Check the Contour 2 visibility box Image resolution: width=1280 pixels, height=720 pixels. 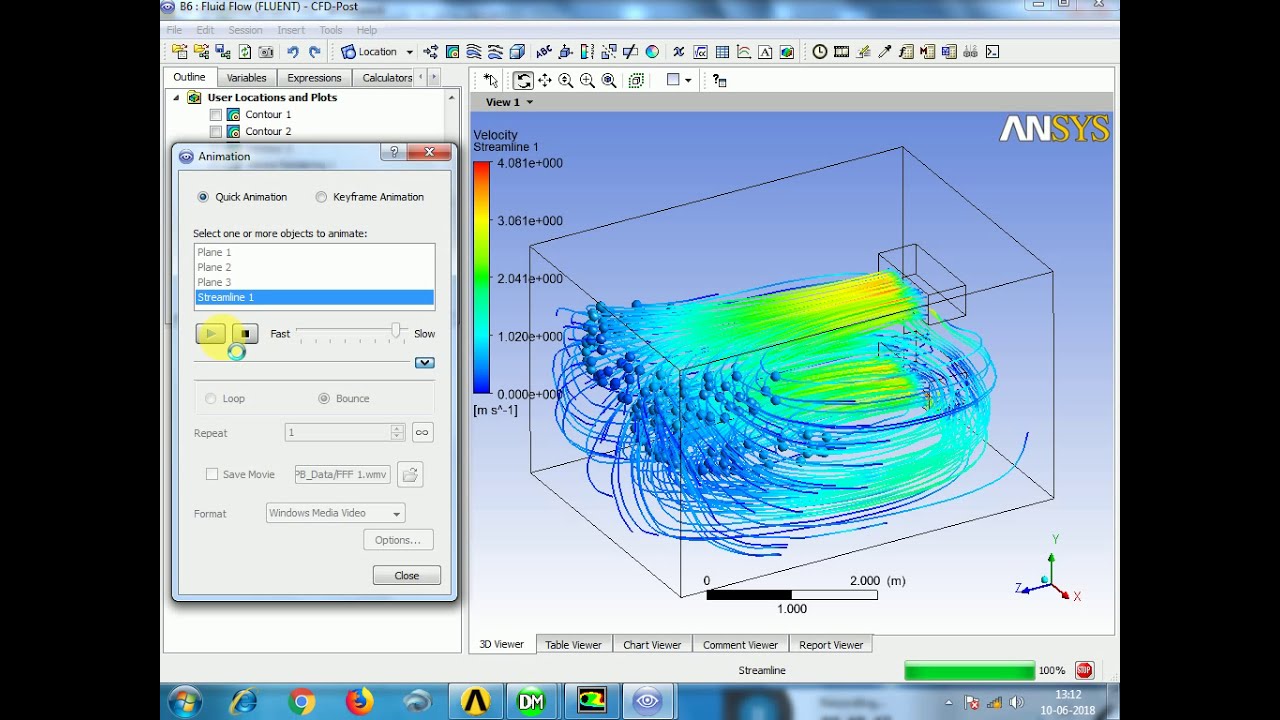pyautogui.click(x=216, y=132)
